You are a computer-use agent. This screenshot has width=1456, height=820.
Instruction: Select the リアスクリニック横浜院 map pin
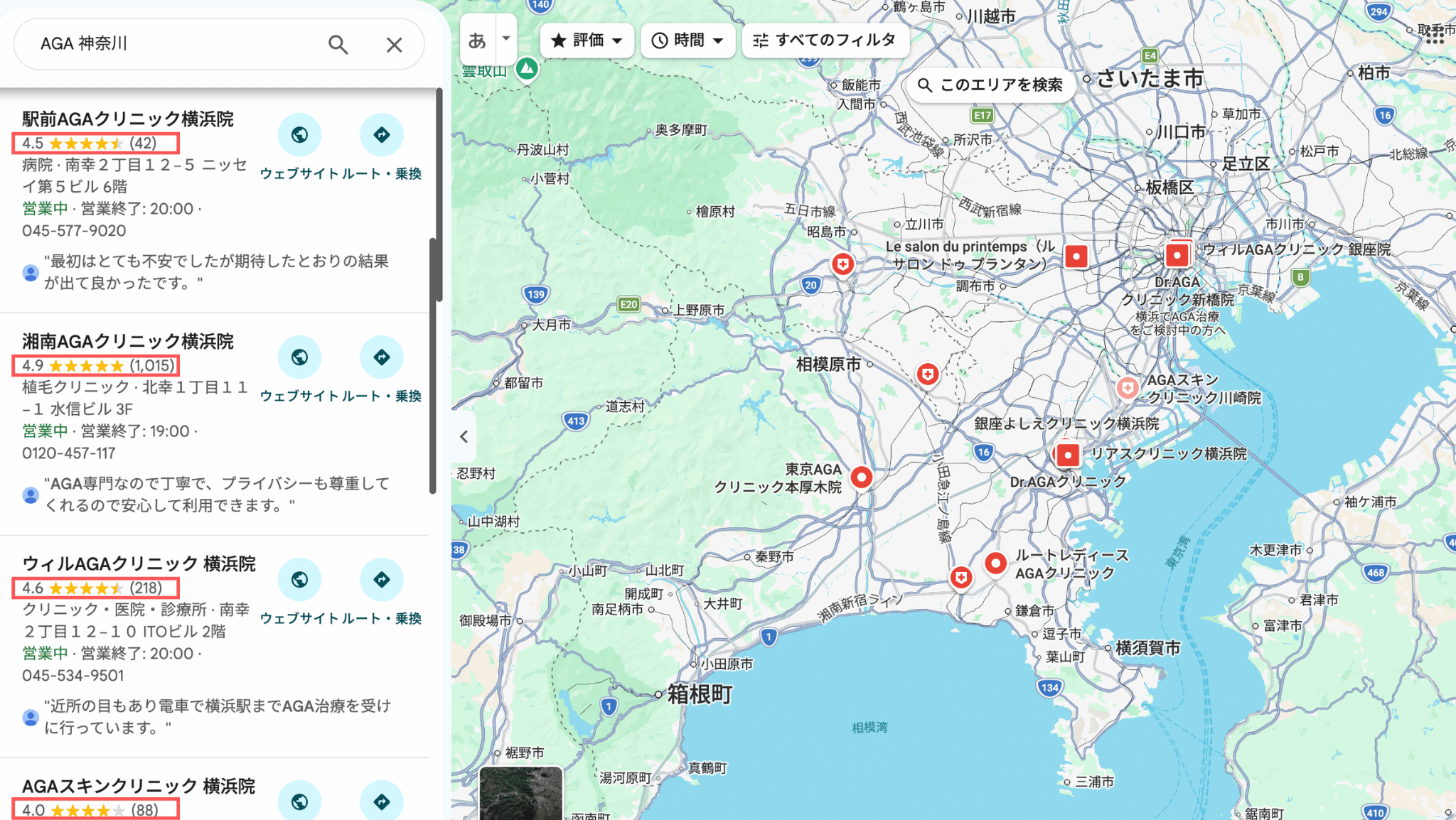(x=1067, y=455)
